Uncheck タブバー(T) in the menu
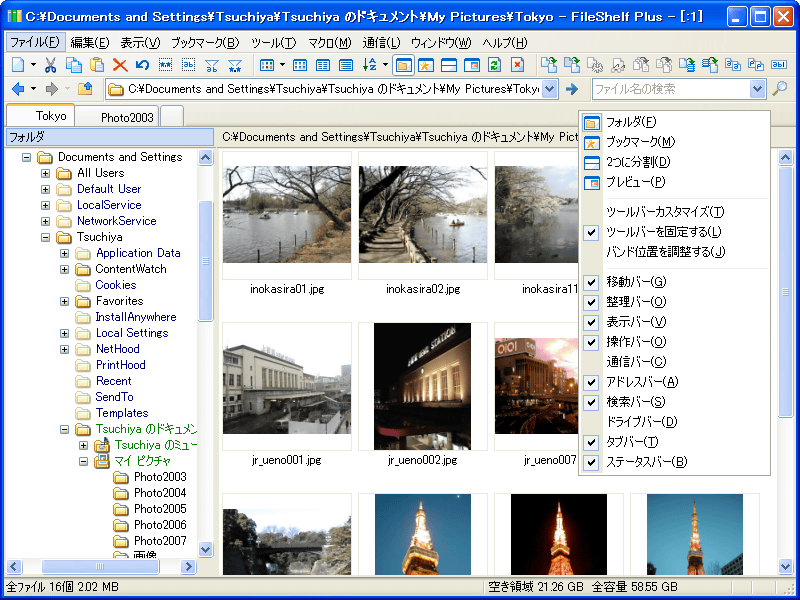The image size is (800, 600). tap(674, 442)
